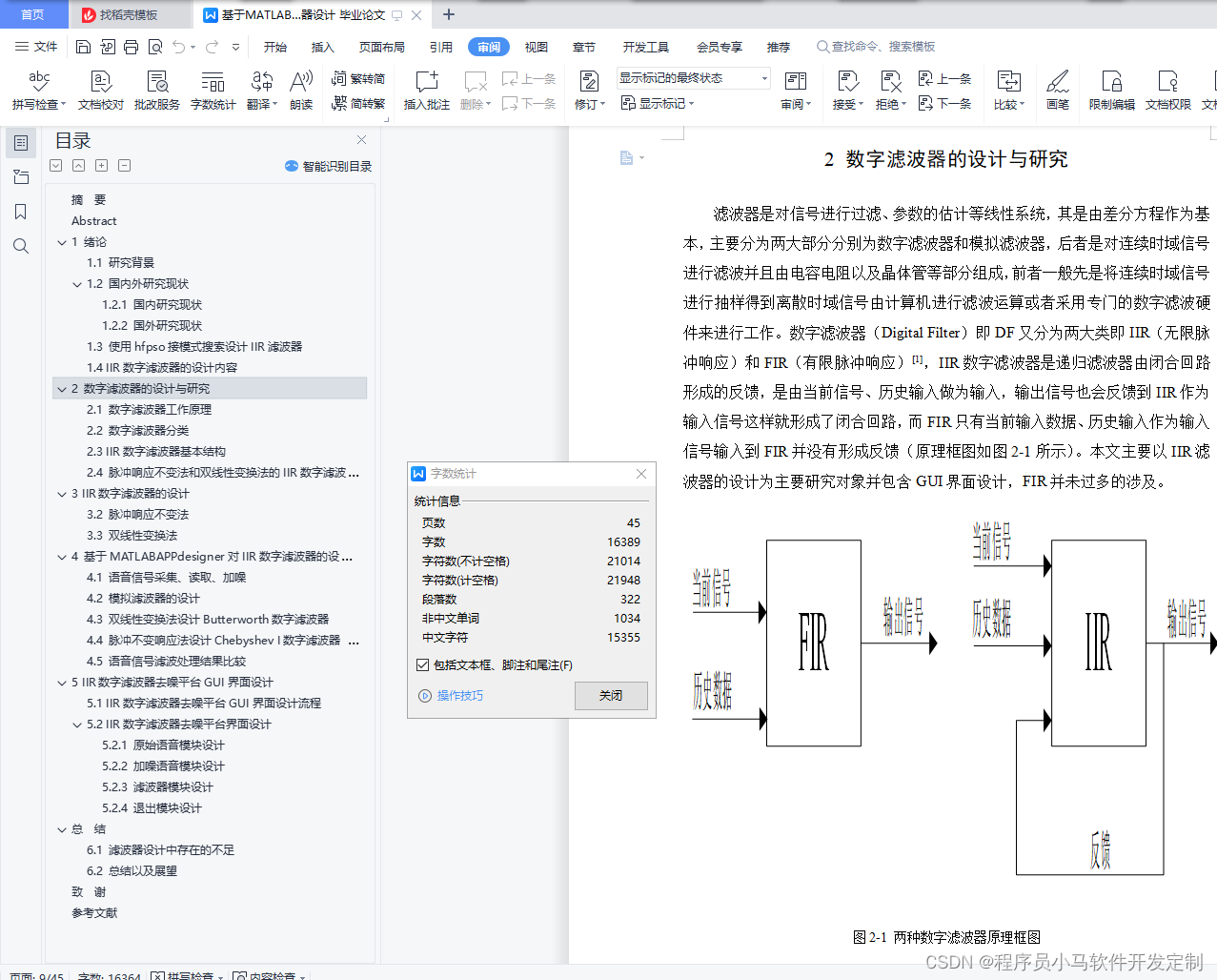Click 关闭 in the word count dialog

click(x=611, y=695)
